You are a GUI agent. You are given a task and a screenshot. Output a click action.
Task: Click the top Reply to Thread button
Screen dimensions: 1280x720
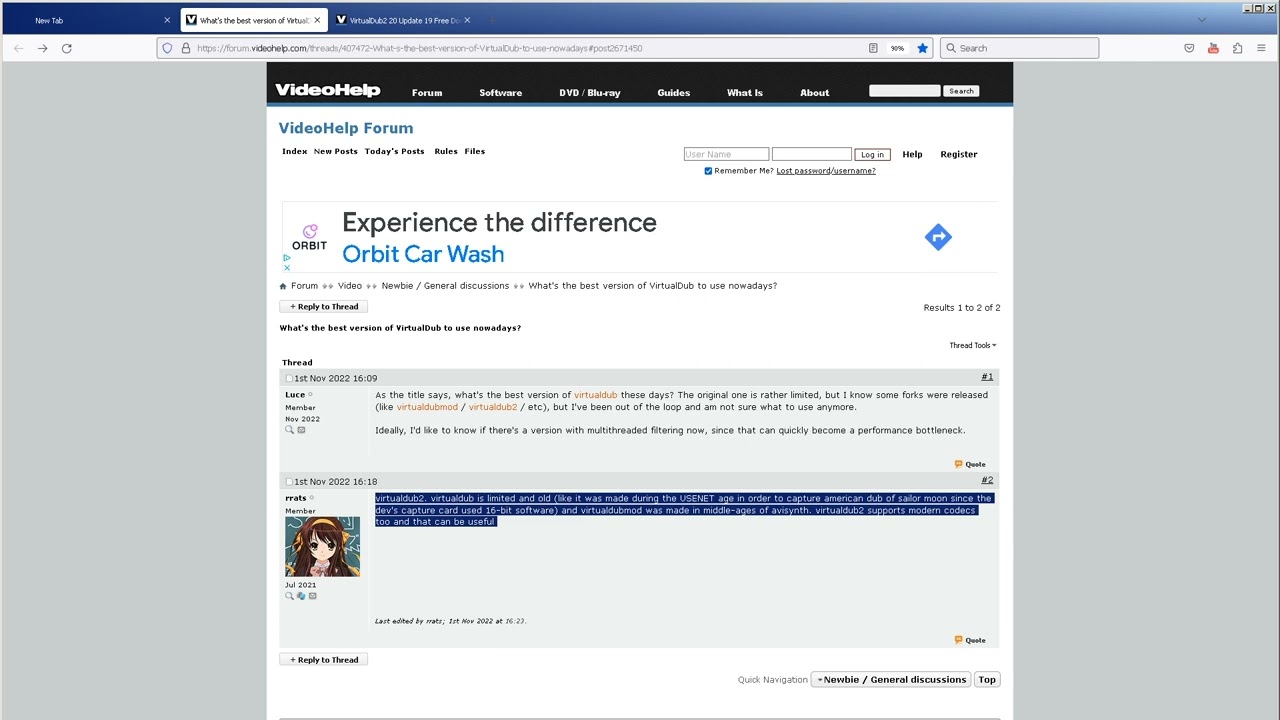(324, 307)
